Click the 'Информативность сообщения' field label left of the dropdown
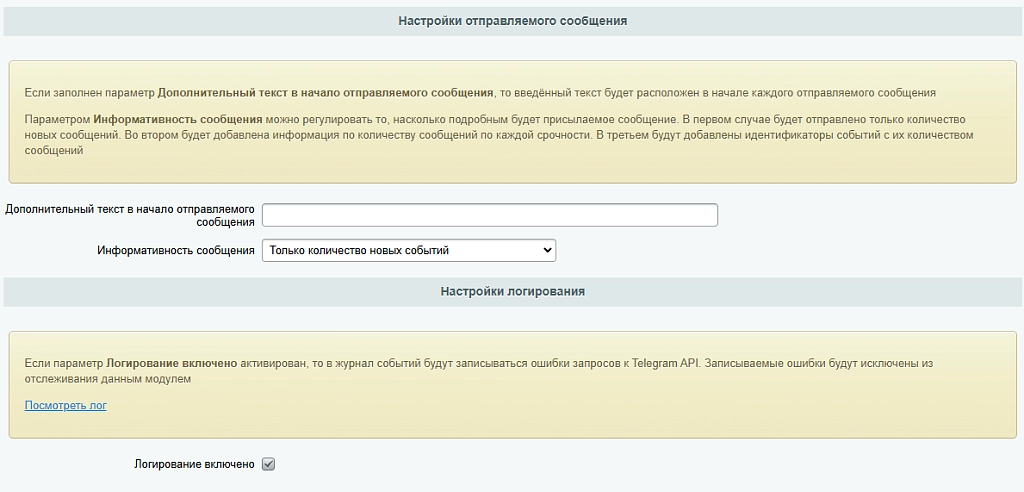Viewport: 1024px width, 492px height. point(176,250)
